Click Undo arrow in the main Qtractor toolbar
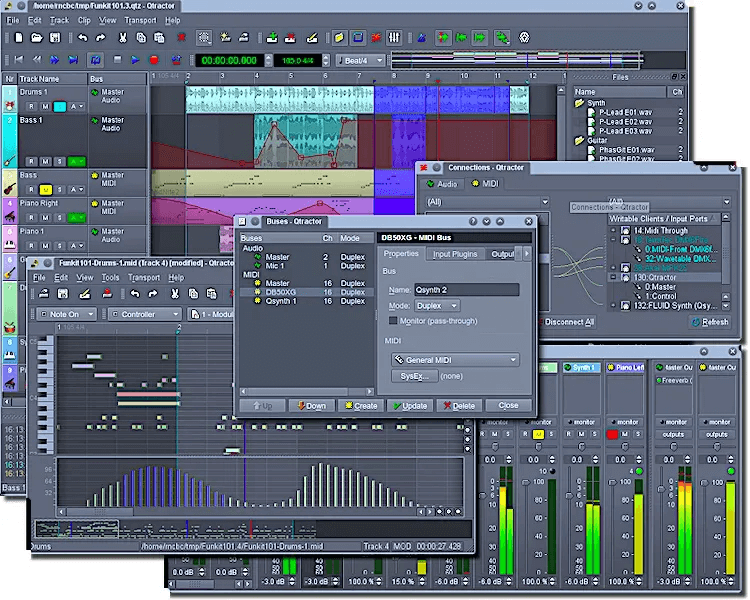750x600 pixels. click(83, 37)
